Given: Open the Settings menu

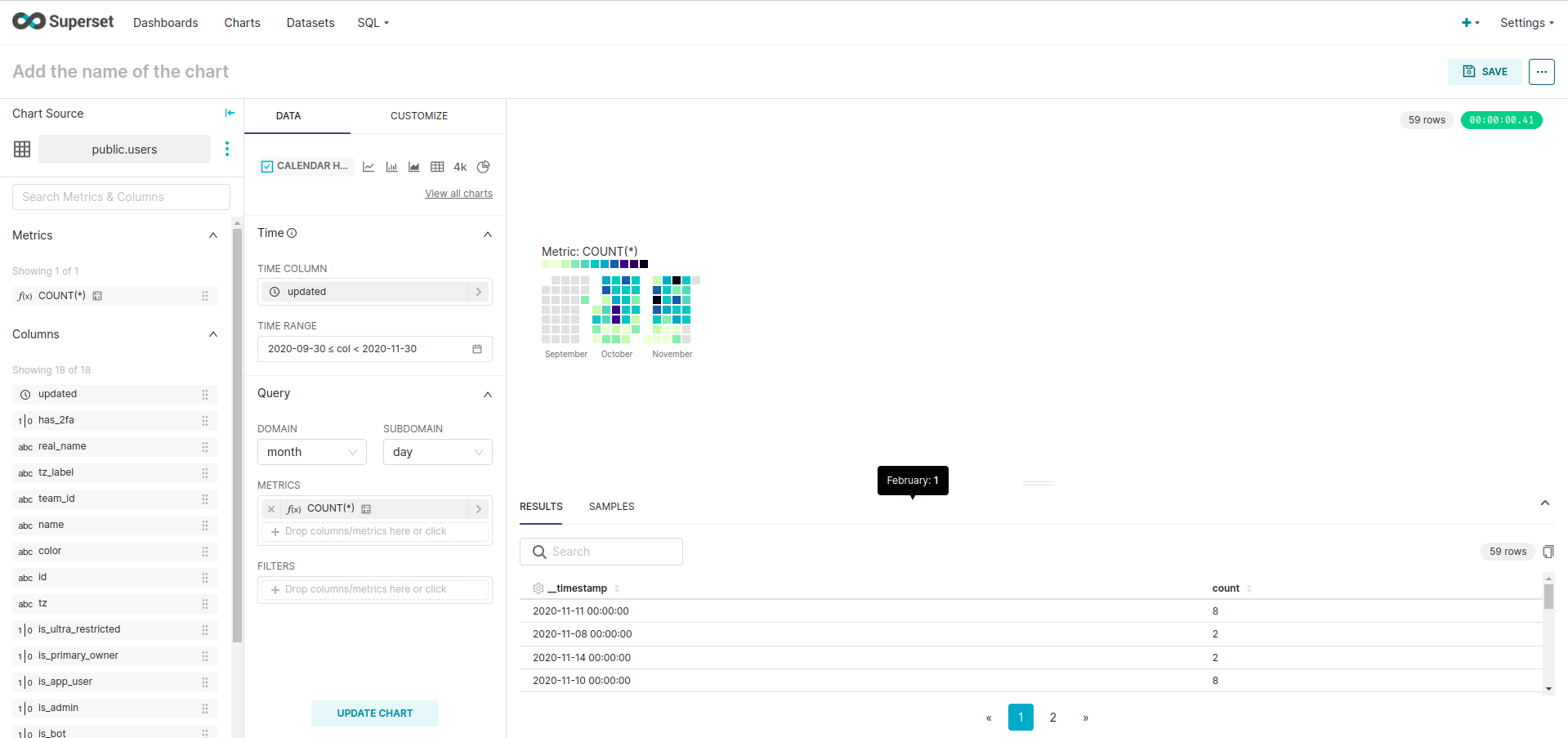Looking at the screenshot, I should click(x=1527, y=23).
